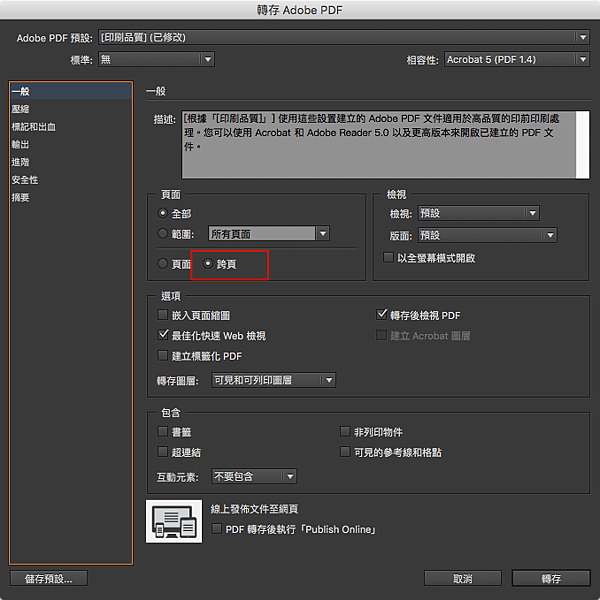Open the 轉存圖層 dropdown

click(x=273, y=380)
